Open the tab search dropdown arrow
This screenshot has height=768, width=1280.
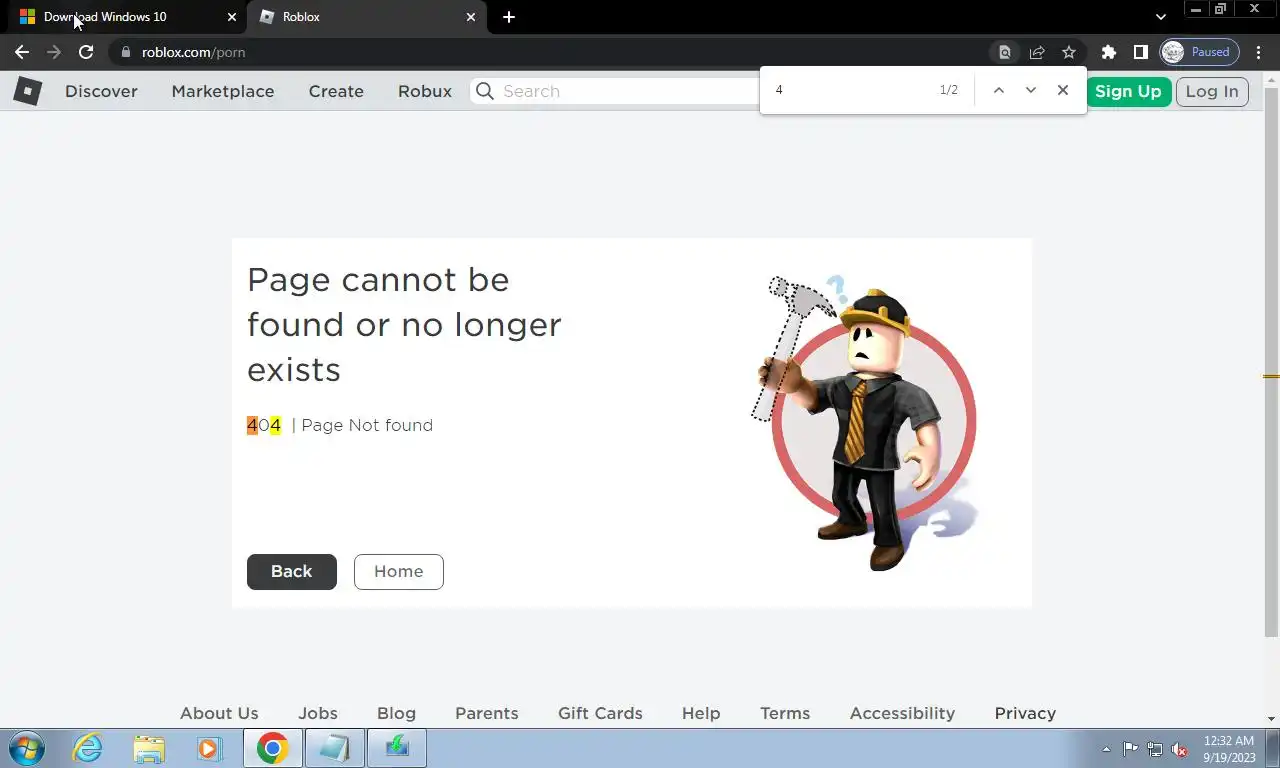coord(1160,17)
